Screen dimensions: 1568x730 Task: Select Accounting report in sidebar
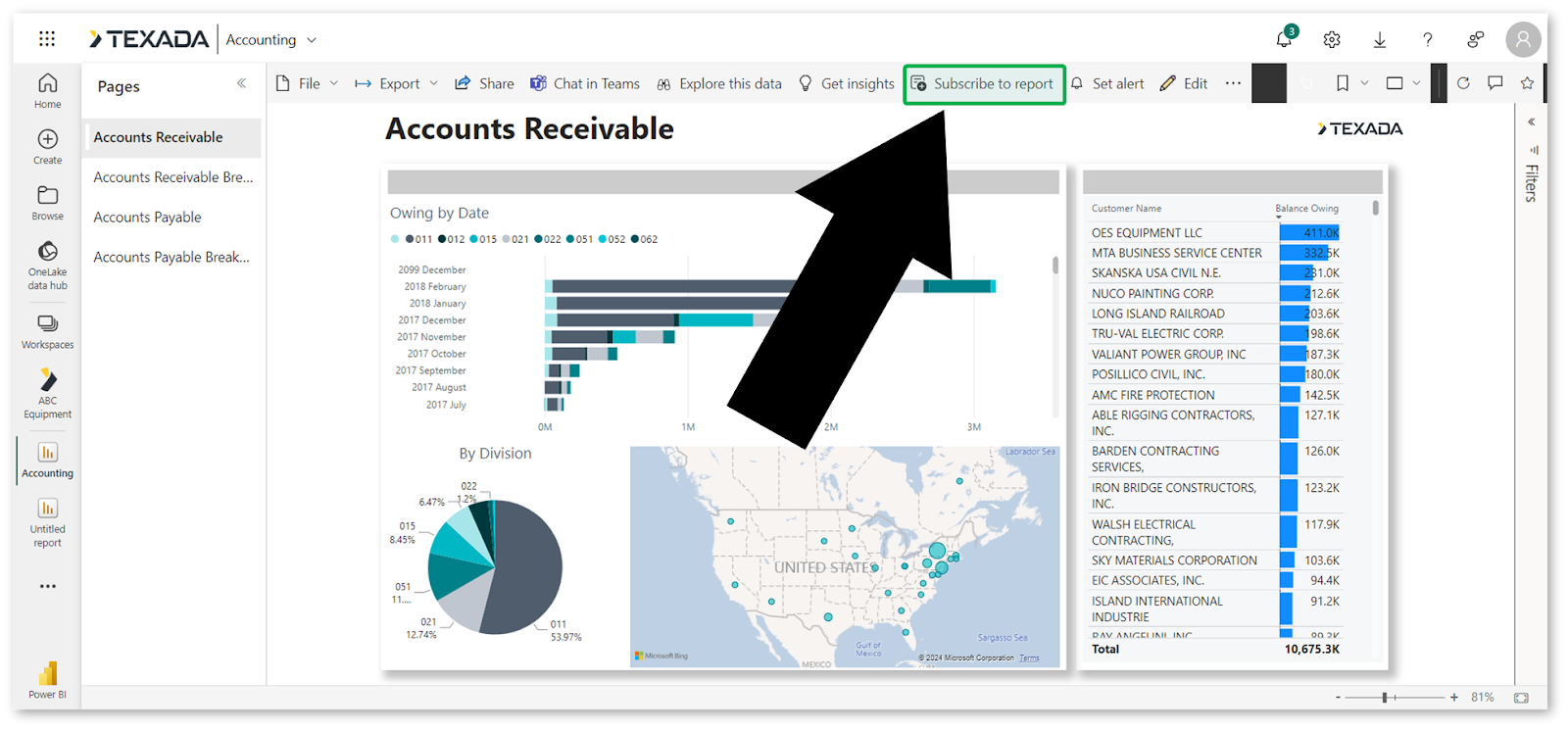(x=47, y=460)
